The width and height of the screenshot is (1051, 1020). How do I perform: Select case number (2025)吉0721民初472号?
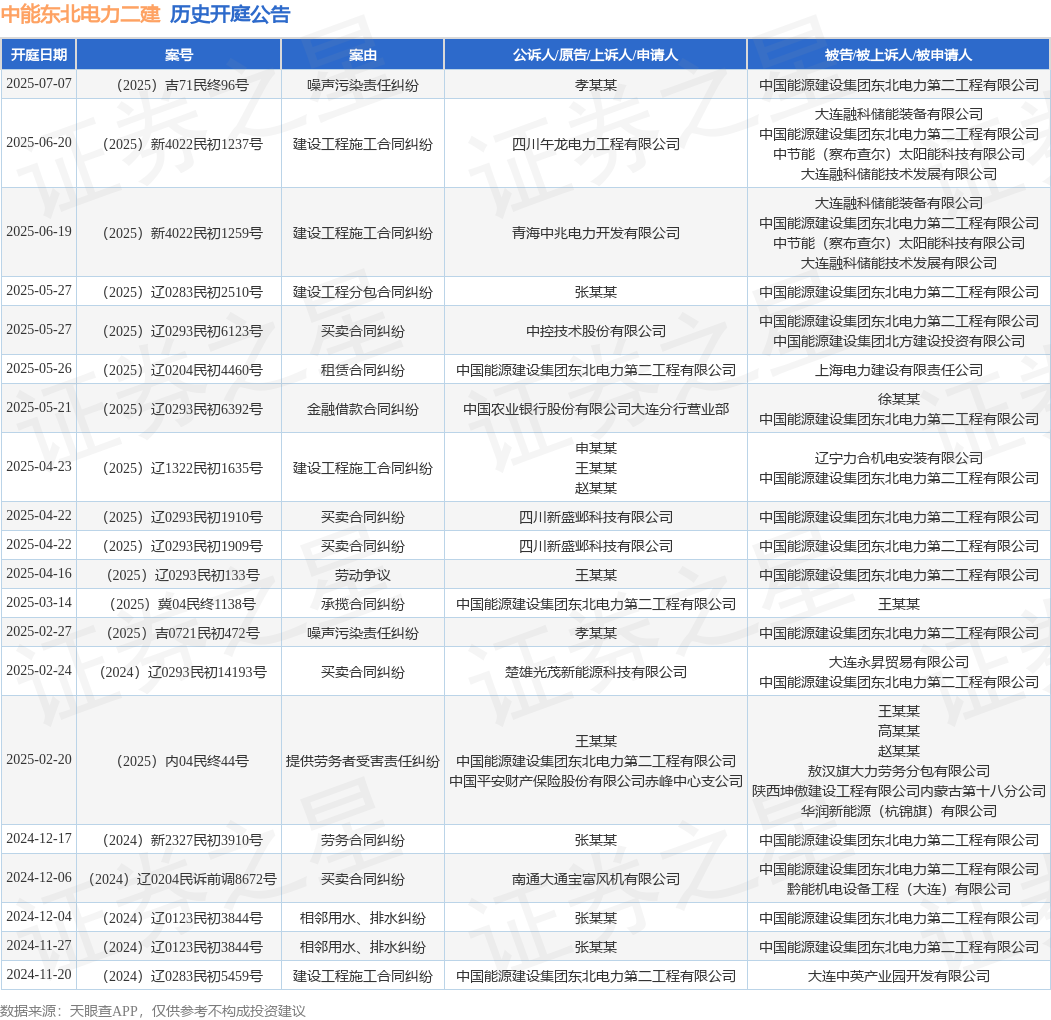[179, 633]
